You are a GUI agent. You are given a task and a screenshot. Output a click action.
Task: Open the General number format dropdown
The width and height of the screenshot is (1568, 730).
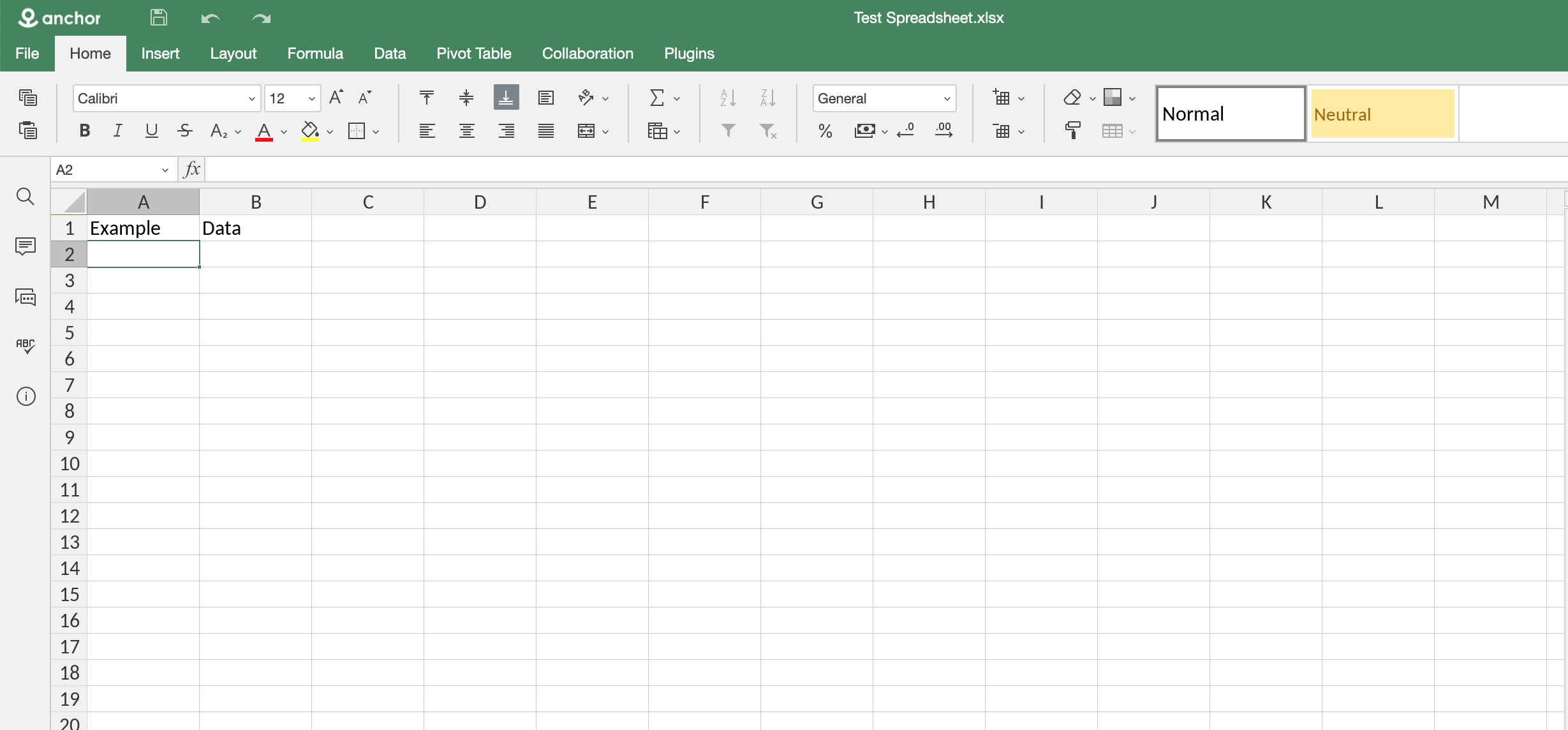coord(947,98)
